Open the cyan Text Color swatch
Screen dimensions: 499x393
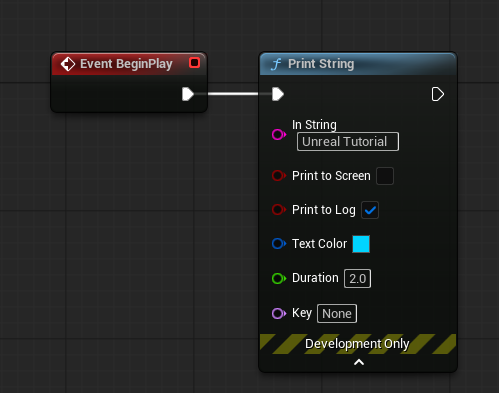click(x=361, y=244)
